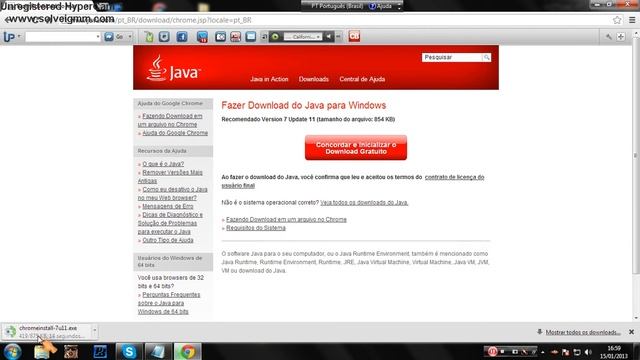Click the camera toolbar icon
This screenshot has width=640, height=360.
click(220, 37)
